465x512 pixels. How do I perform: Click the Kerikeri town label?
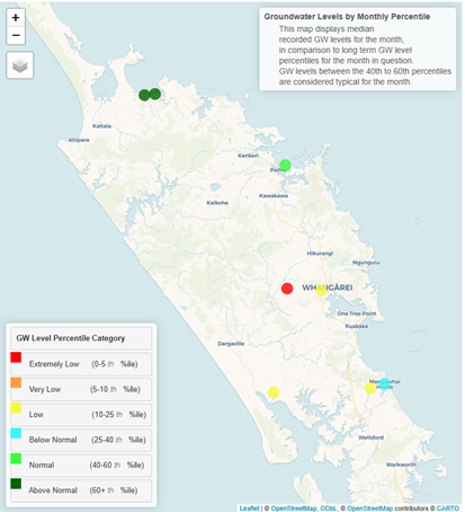248,156
